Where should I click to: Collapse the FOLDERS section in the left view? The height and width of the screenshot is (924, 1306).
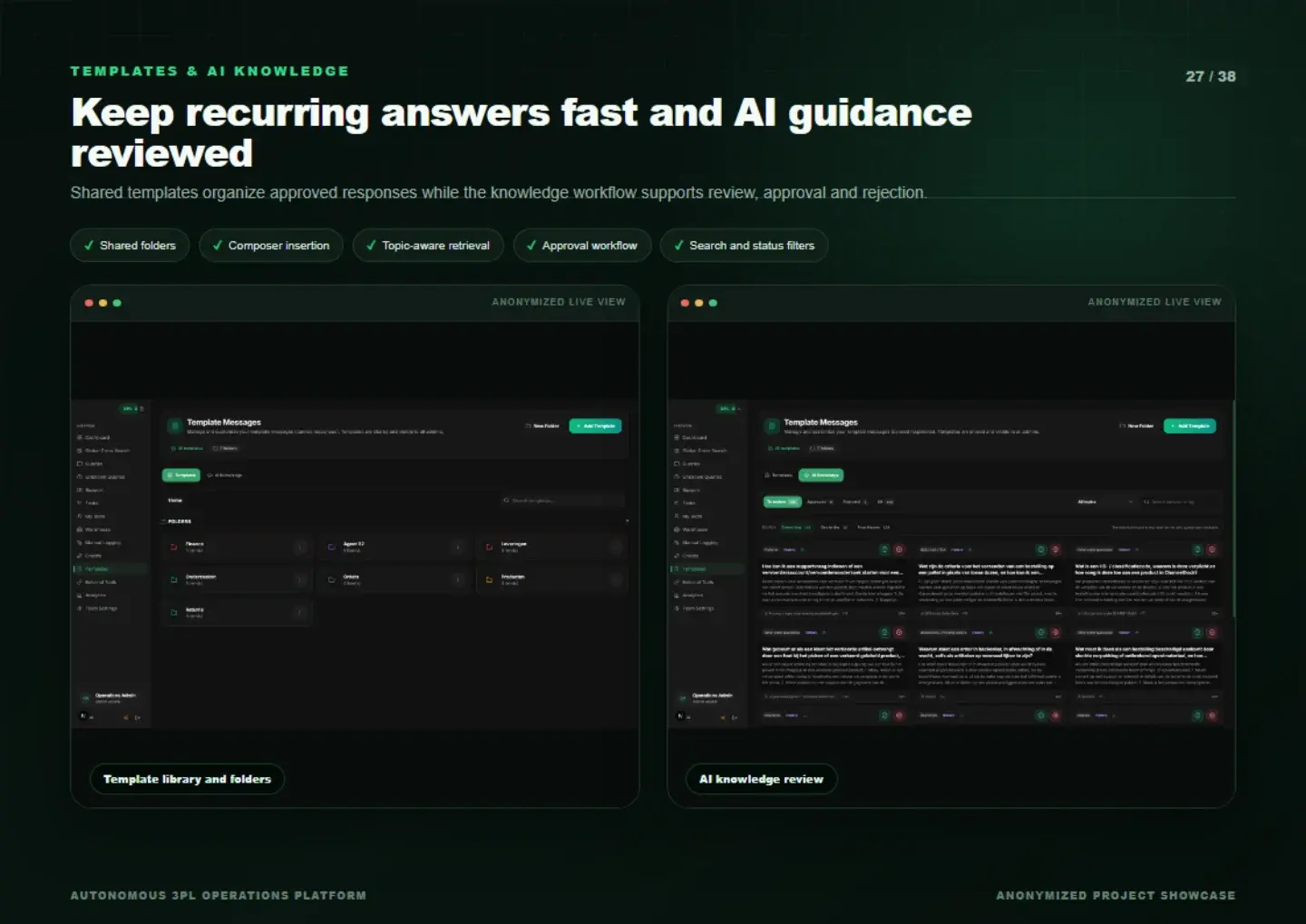(627, 521)
